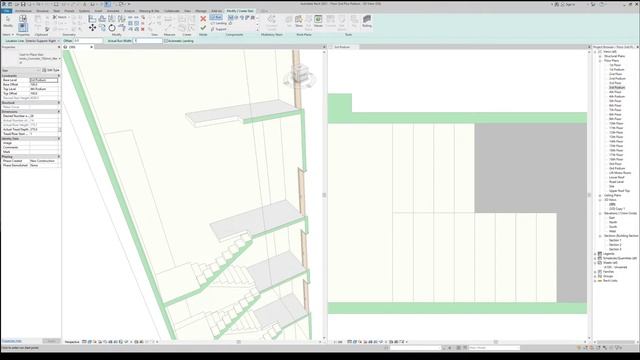640x360 pixels.
Task: Click the plan view horizontal scrollbar
Action: (496, 342)
